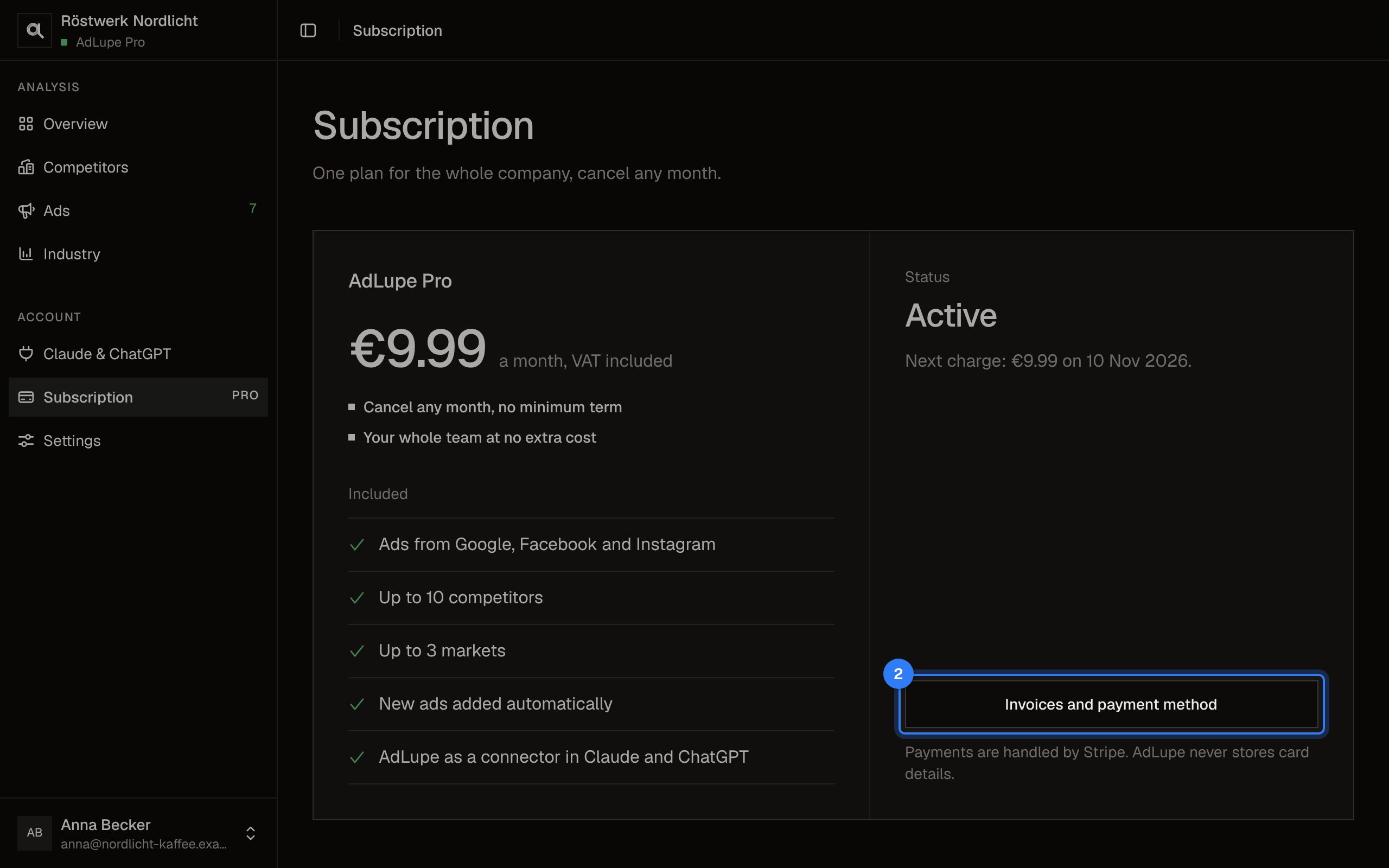Screen dimensions: 1389x868
Task: Open the Industry analysis page
Action: pyautogui.click(x=138, y=254)
